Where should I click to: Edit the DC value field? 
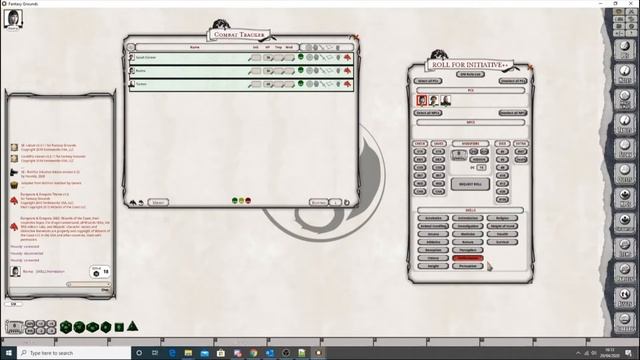coord(481,168)
